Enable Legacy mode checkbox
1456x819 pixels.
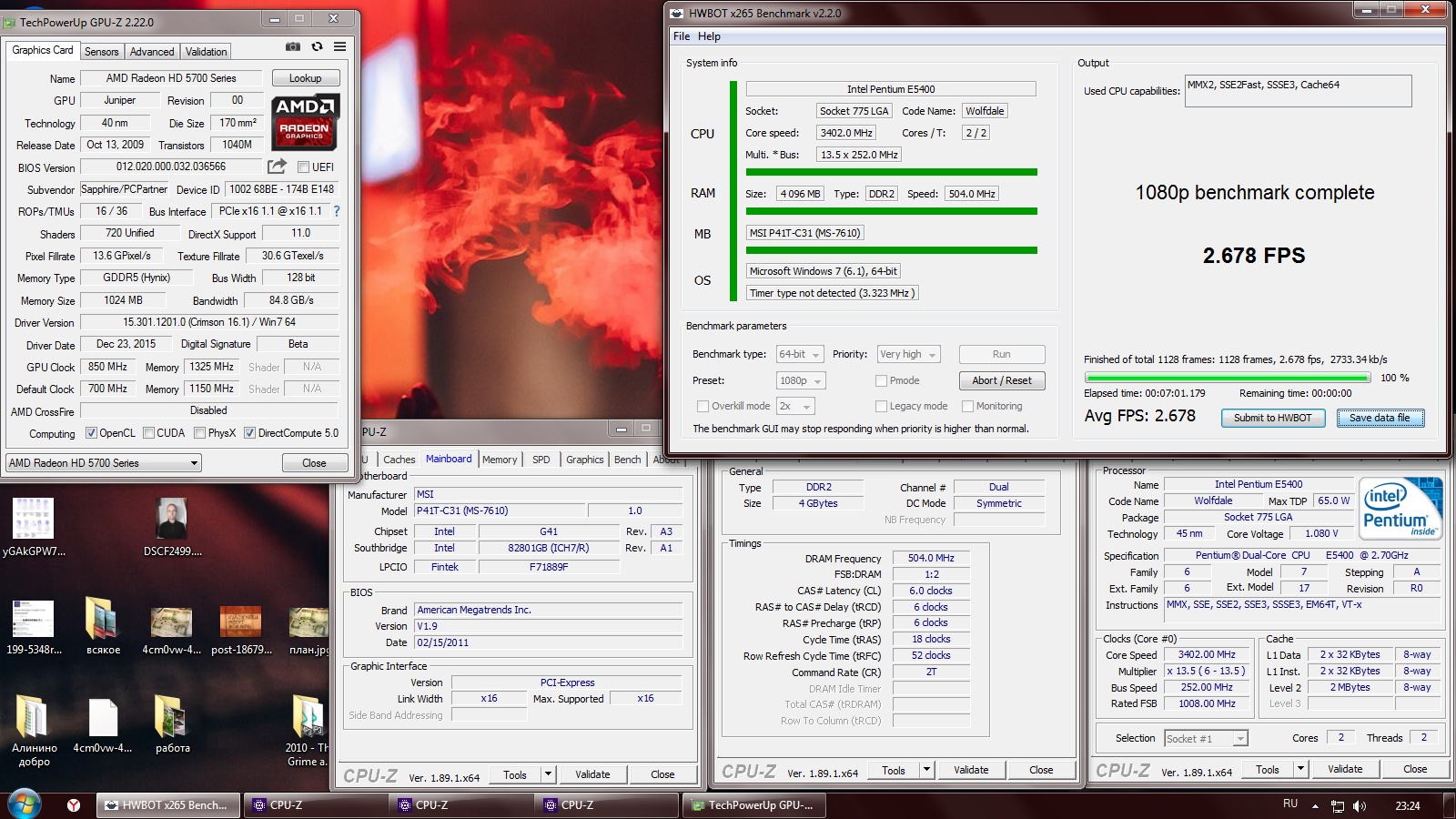click(881, 406)
